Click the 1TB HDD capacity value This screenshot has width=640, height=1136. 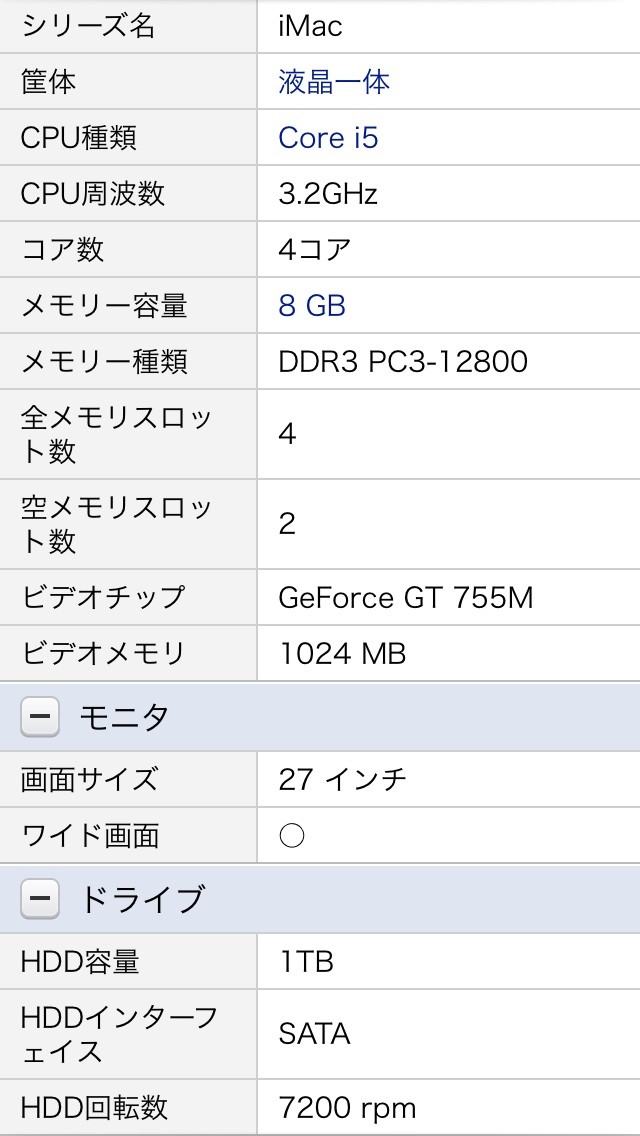pyautogui.click(x=306, y=961)
